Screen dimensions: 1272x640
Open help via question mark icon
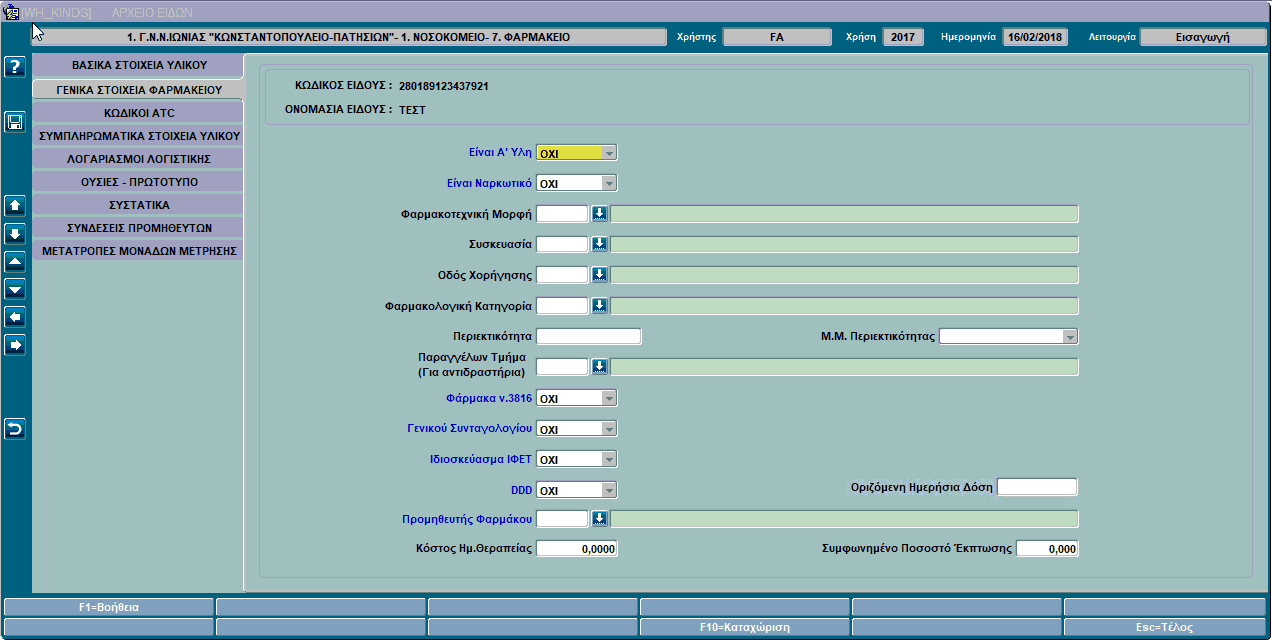[x=15, y=67]
